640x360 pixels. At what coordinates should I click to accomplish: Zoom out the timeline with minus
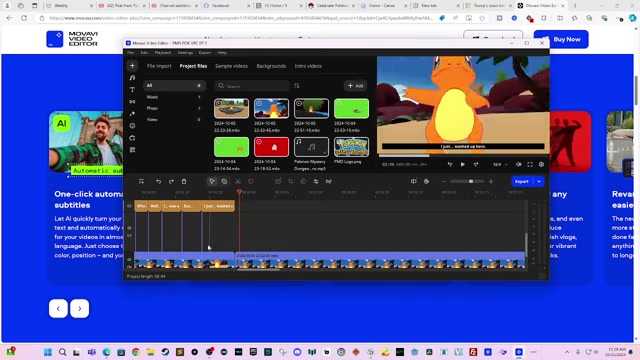444,182
